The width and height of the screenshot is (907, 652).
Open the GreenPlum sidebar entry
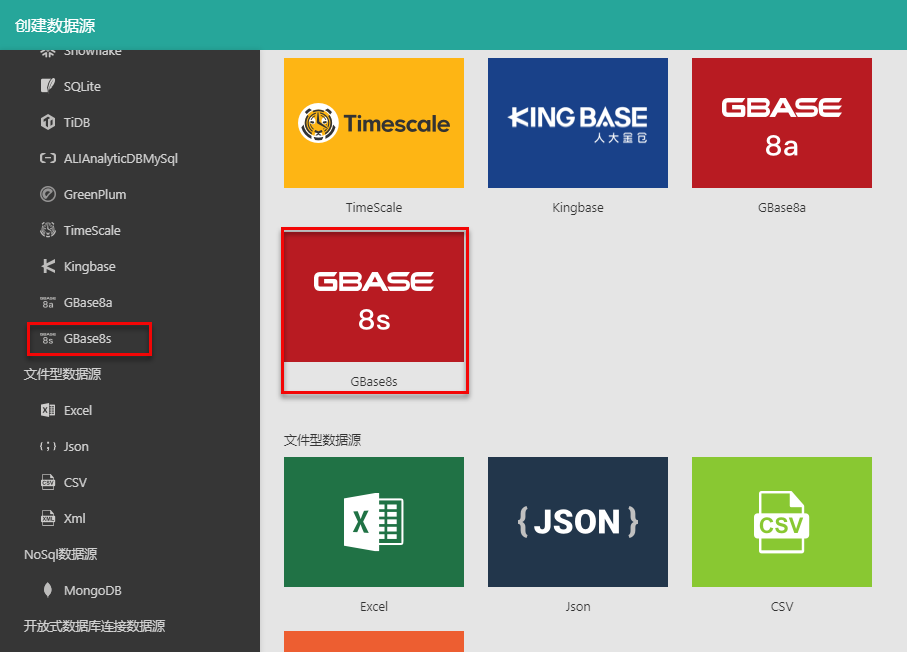coord(95,194)
